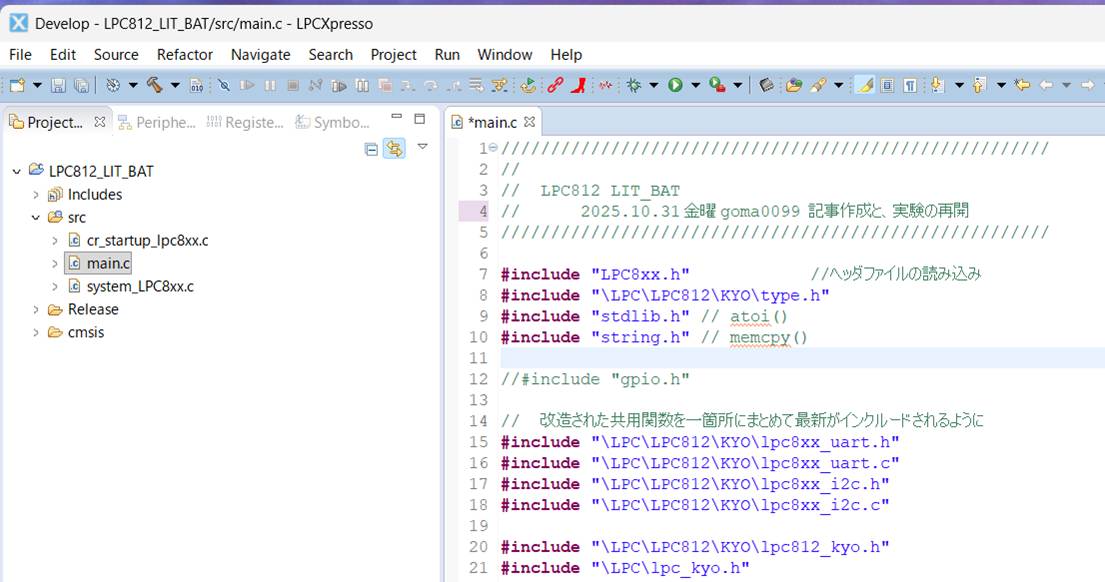The width and height of the screenshot is (1105, 582).
Task: Toggle Link with Editor in Project panel
Action: pos(394,149)
